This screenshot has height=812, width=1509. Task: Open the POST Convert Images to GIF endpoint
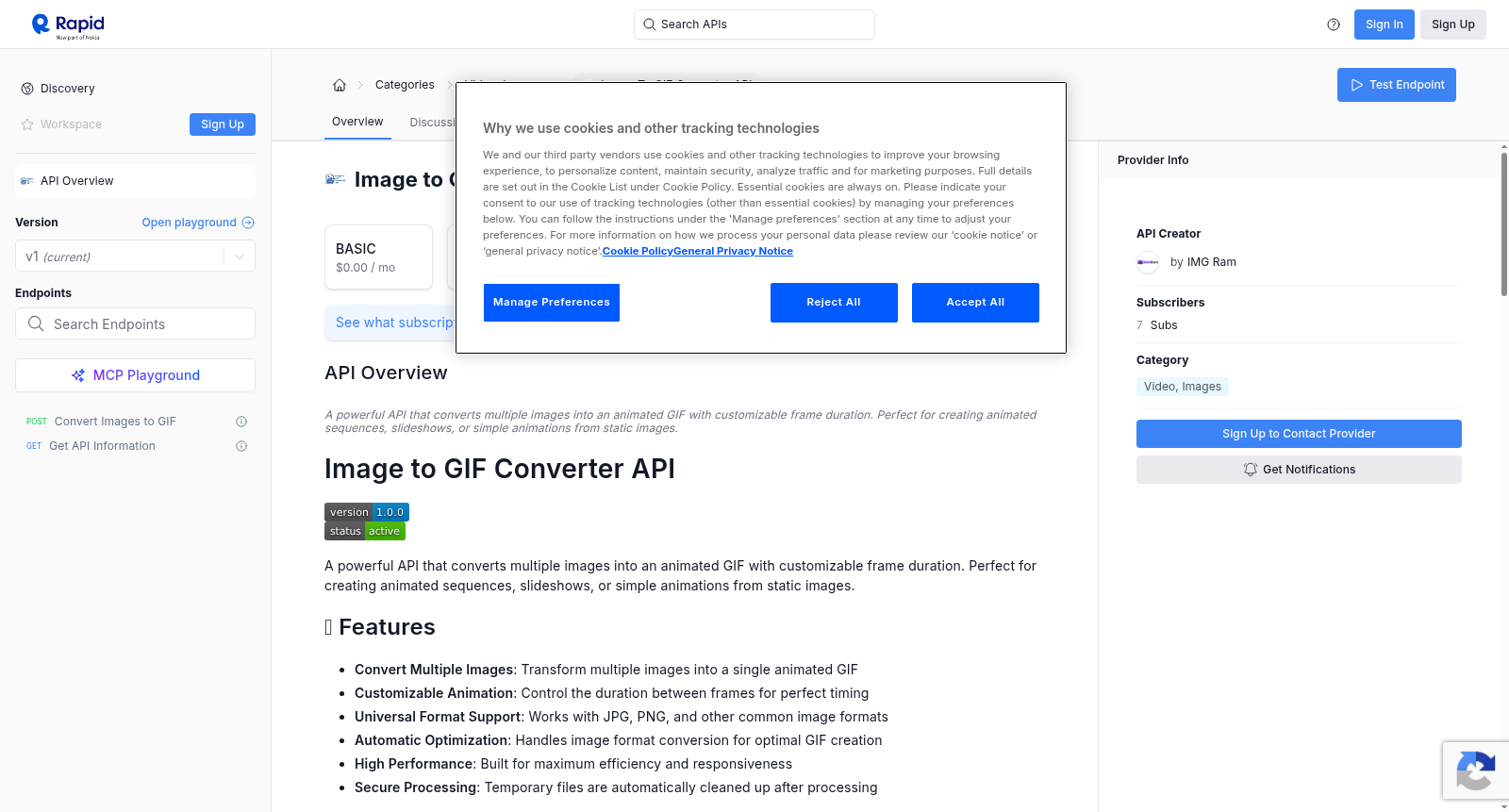point(115,422)
